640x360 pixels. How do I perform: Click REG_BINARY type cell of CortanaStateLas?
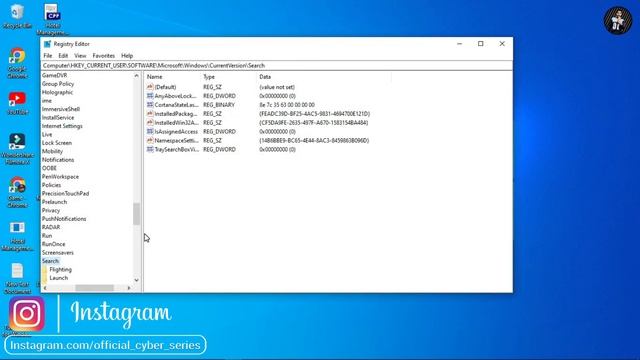coord(219,105)
